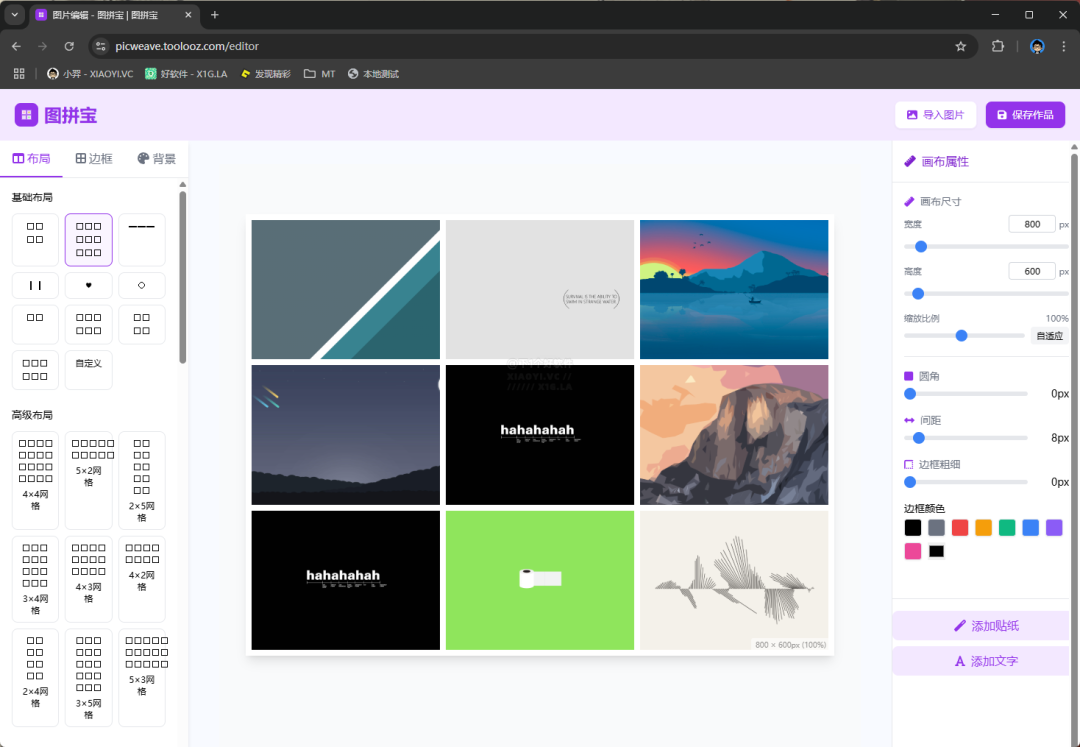Pick the purple border color swatch
The width and height of the screenshot is (1080, 747).
[x=1054, y=527]
